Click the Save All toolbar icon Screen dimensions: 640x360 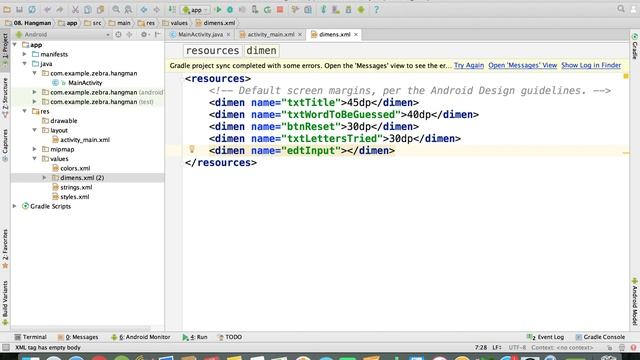pos(19,9)
